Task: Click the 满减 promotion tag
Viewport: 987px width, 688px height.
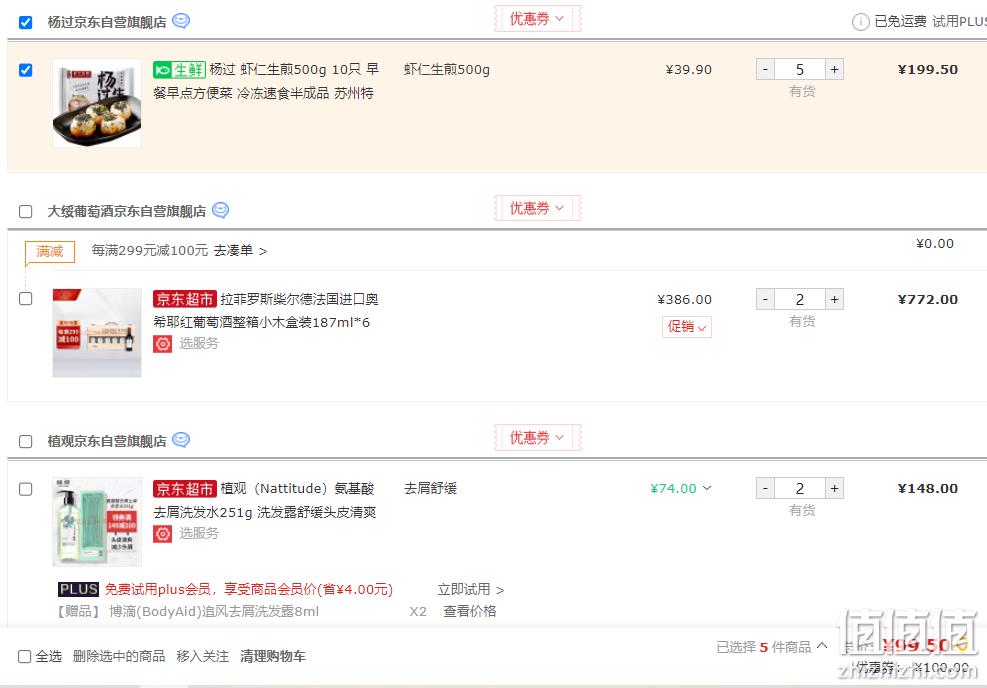Action: (50, 251)
